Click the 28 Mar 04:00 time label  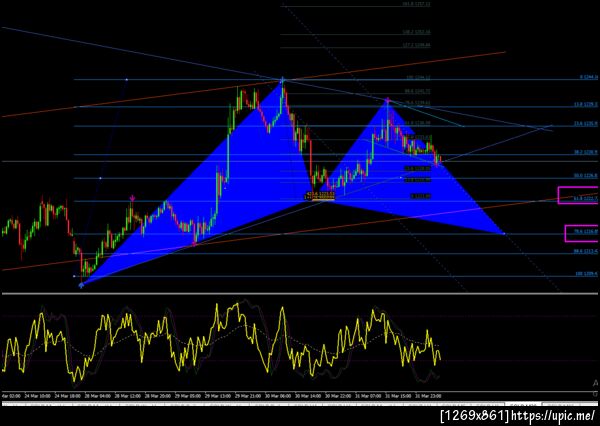pyautogui.click(x=98, y=396)
